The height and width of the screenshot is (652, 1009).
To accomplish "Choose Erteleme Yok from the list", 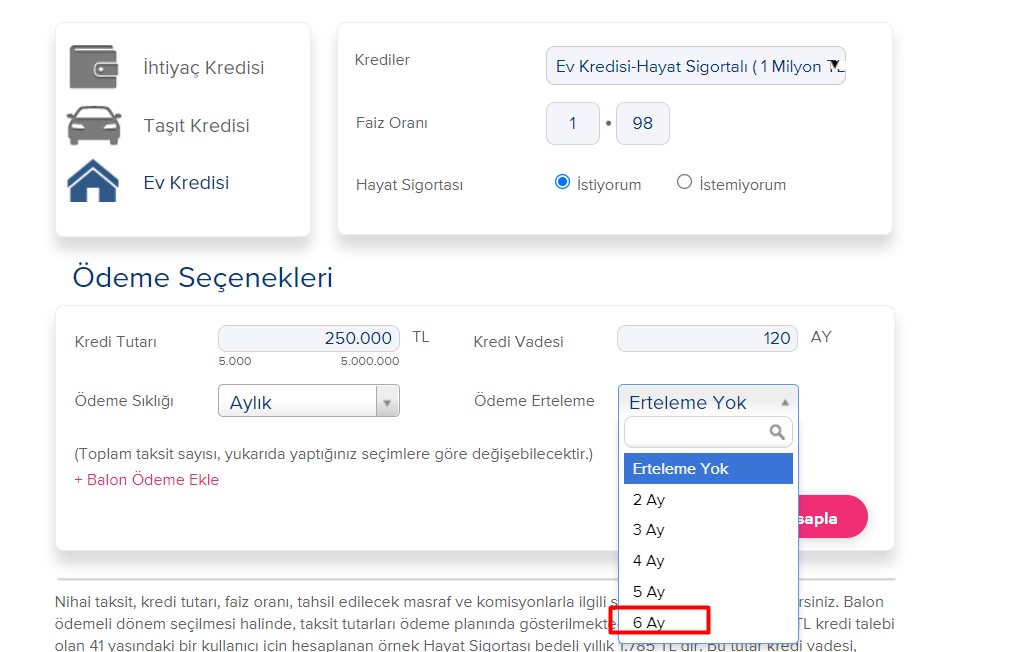I will pos(680,468).
